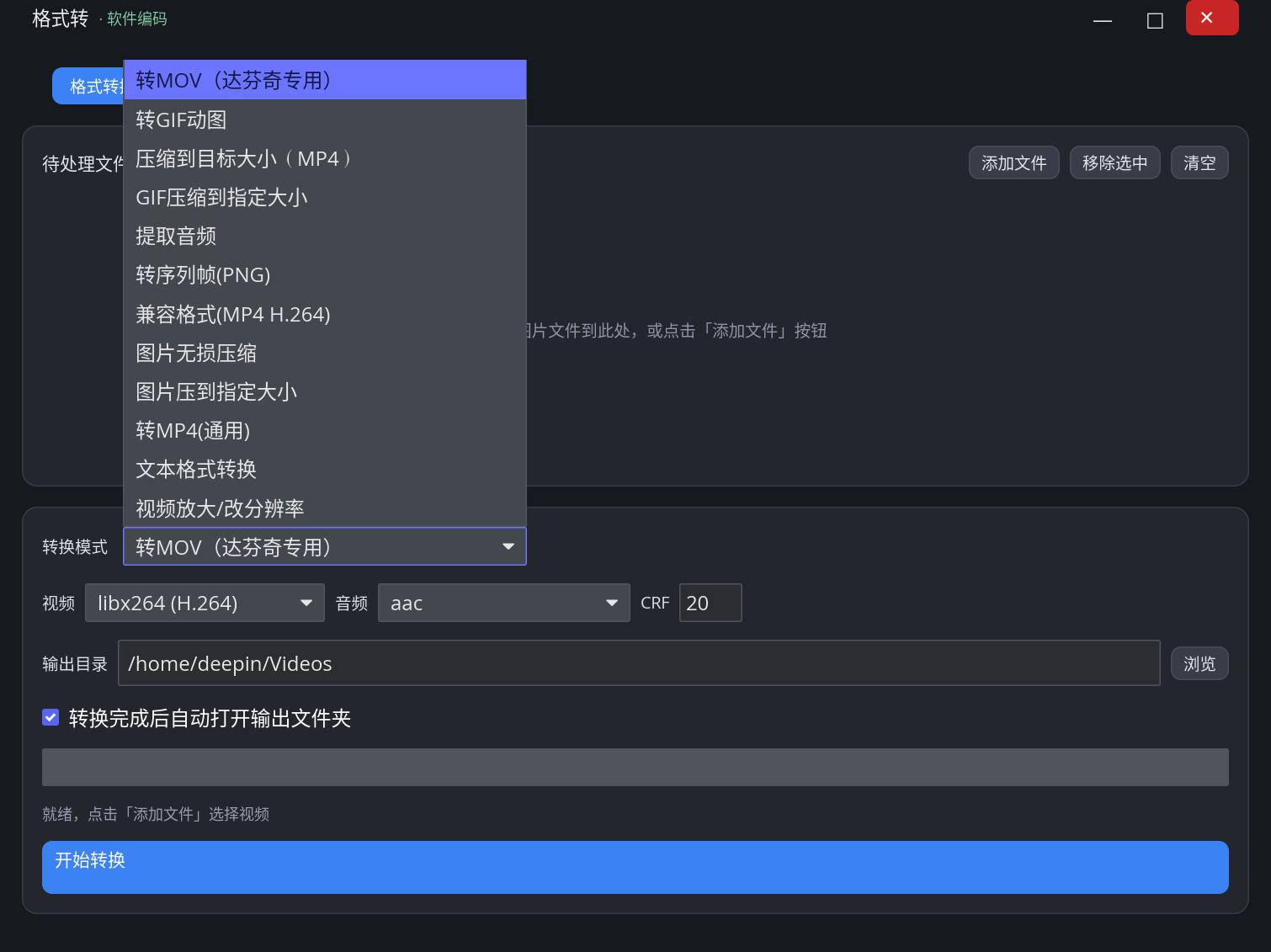The height and width of the screenshot is (952, 1271).
Task: Select GIF压缩到指定大小 entry
Action: click(x=325, y=197)
